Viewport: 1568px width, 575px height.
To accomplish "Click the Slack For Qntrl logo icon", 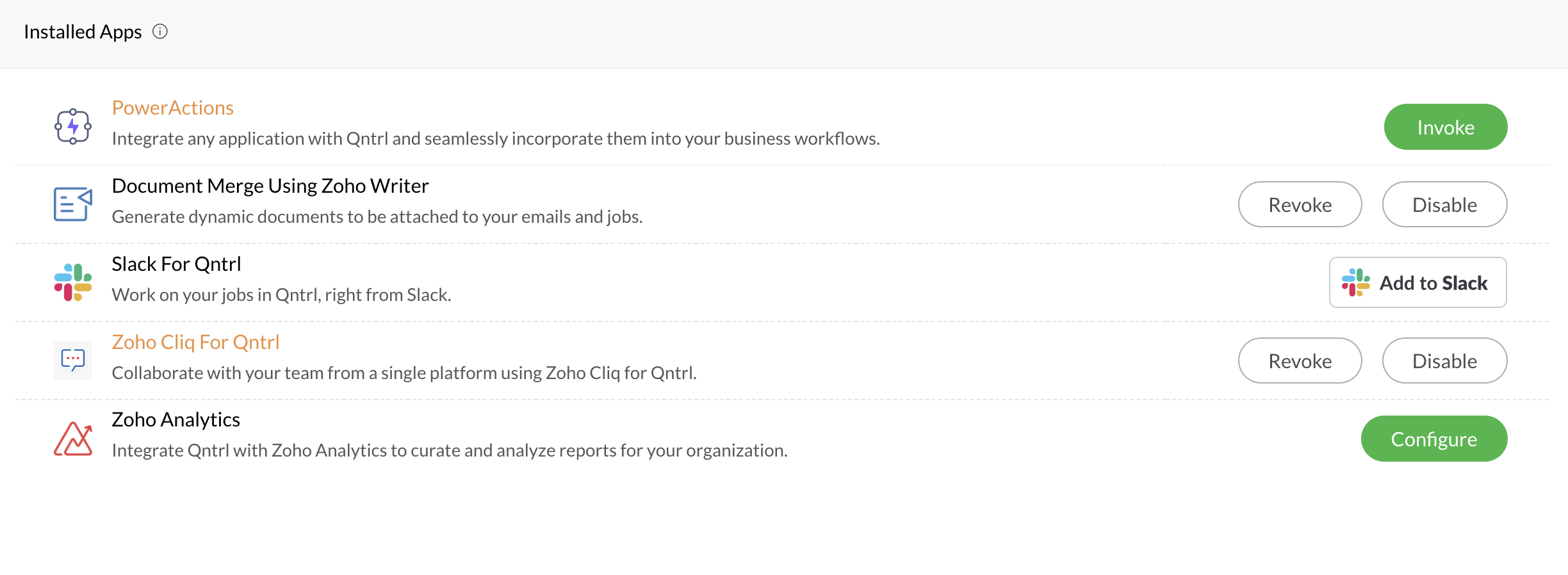I will pyautogui.click(x=73, y=282).
